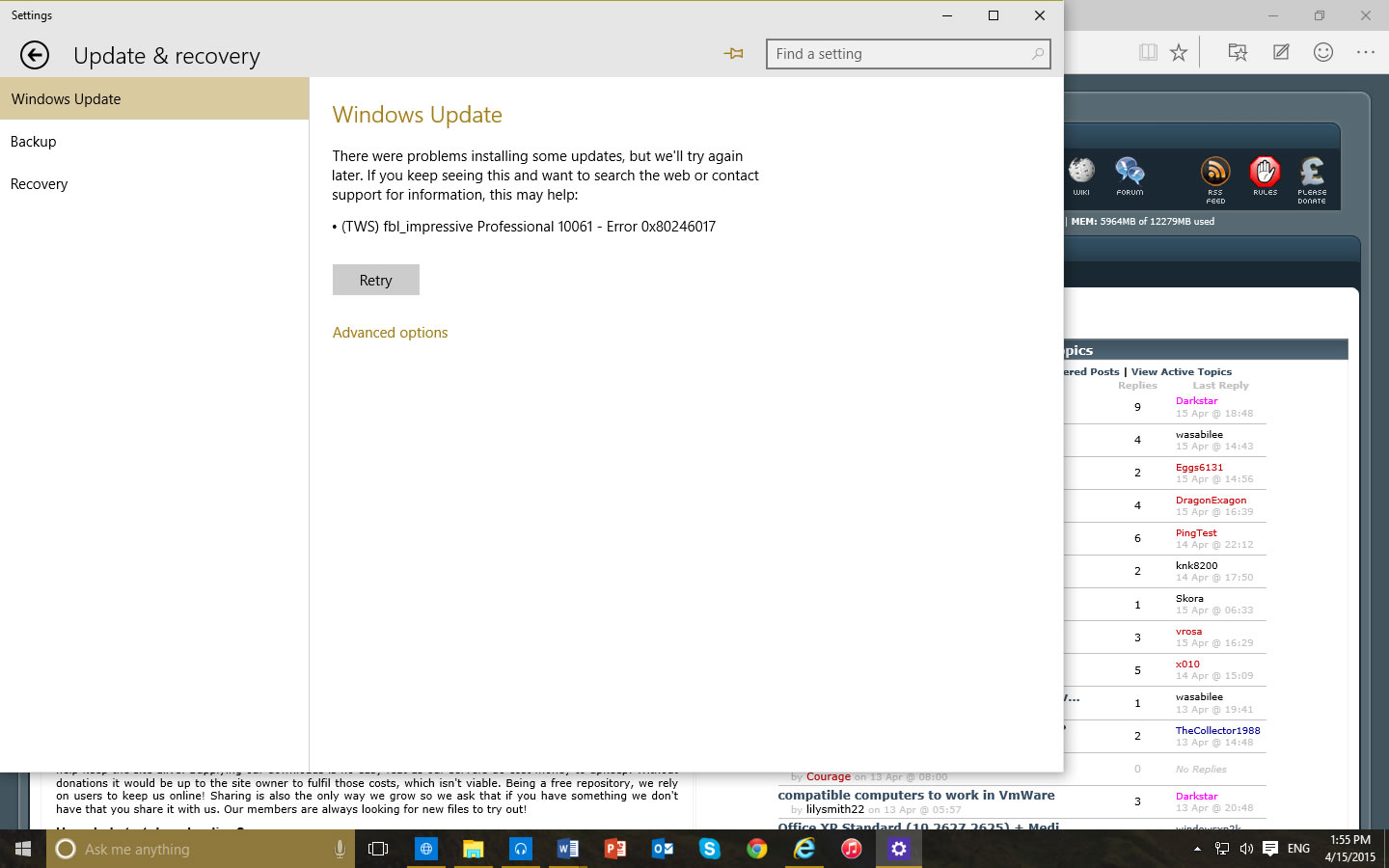Launch PowerPoint from the taskbar
1389x868 pixels.
(614, 849)
